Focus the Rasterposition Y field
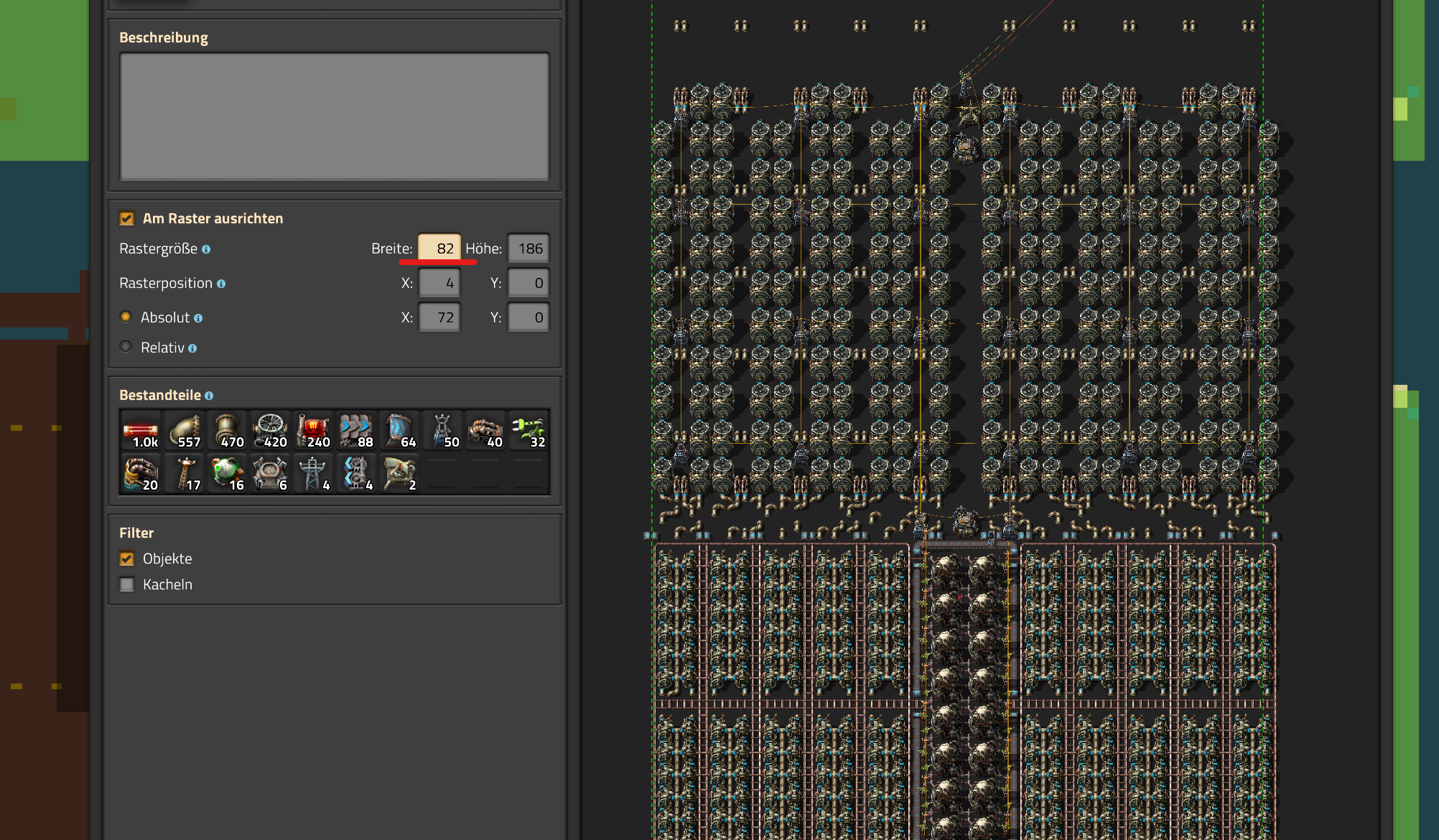Viewport: 1439px width, 840px height. 528,283
